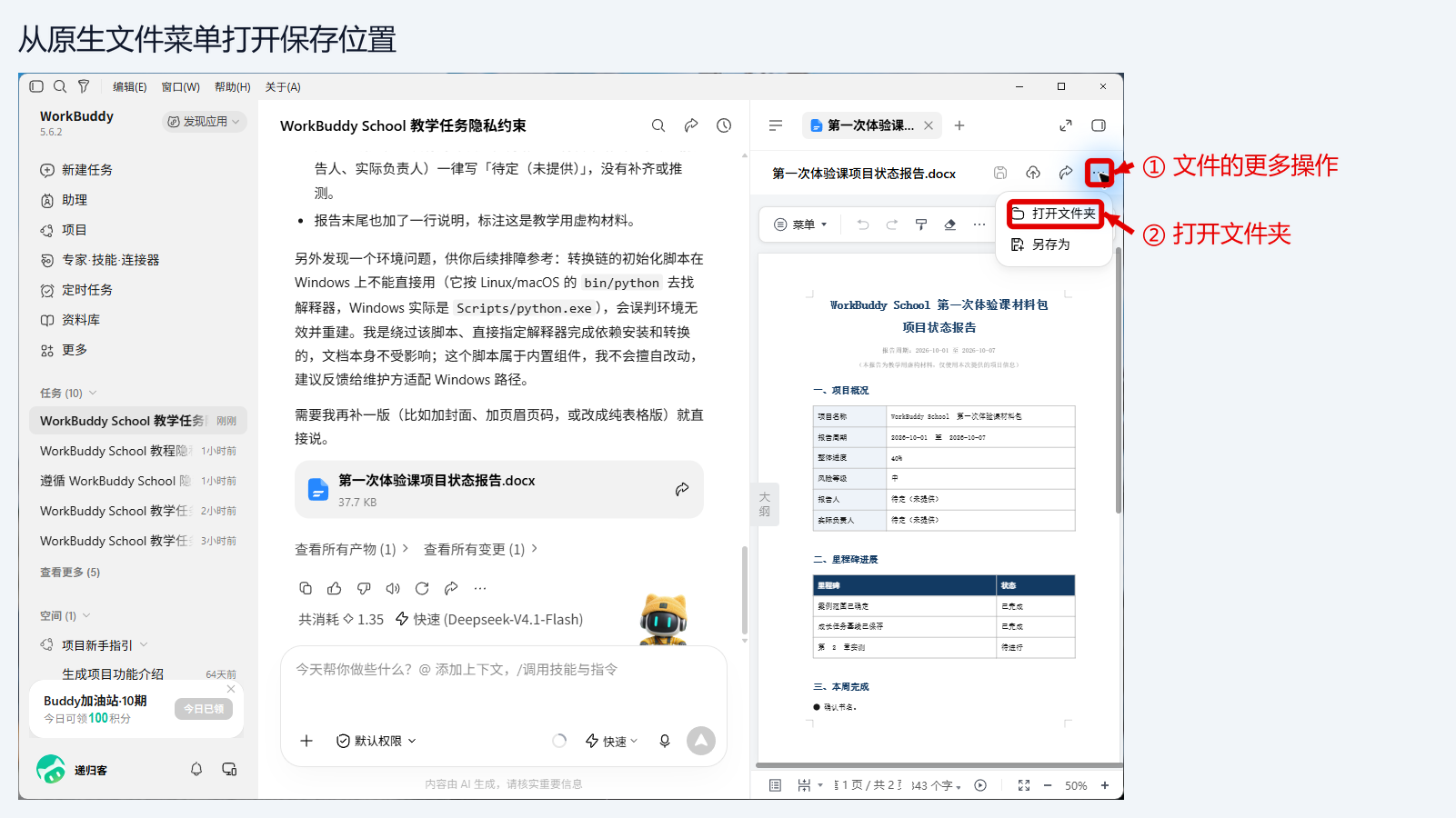The height and width of the screenshot is (818, 1456).
Task: Click 查看更多 (5) in the task list
Action: [70, 572]
